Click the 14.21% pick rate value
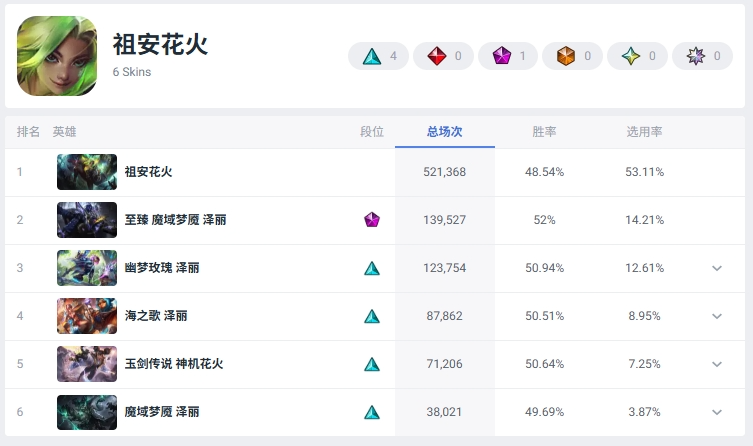Screen dimensions: 753x446 (644, 220)
